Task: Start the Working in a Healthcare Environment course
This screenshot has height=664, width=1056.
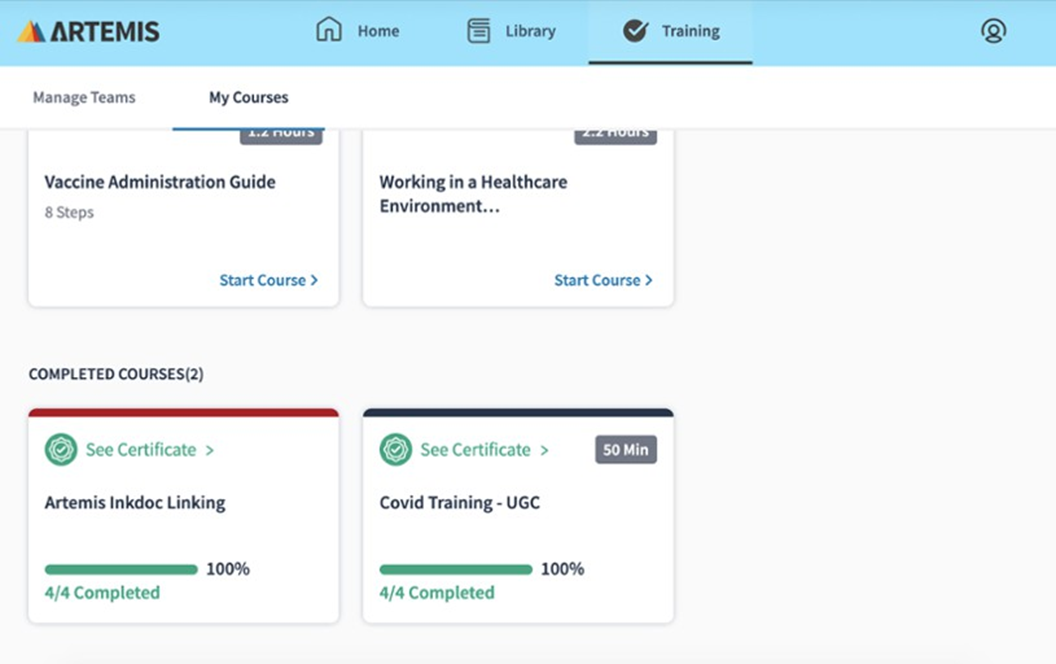Action: (603, 280)
